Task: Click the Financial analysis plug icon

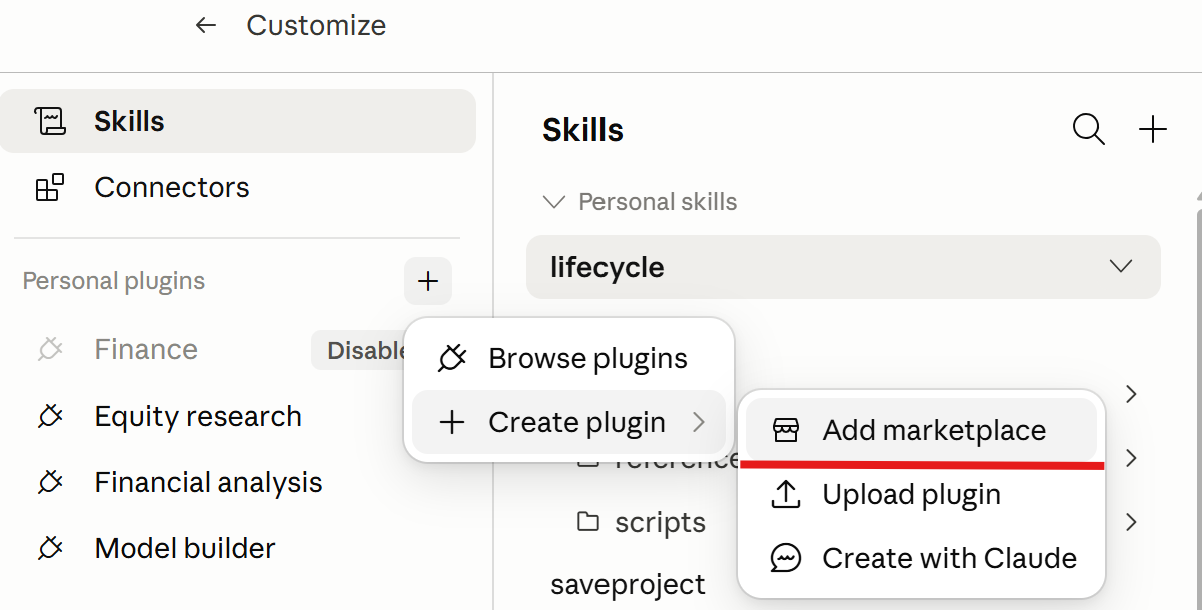Action: (50, 482)
